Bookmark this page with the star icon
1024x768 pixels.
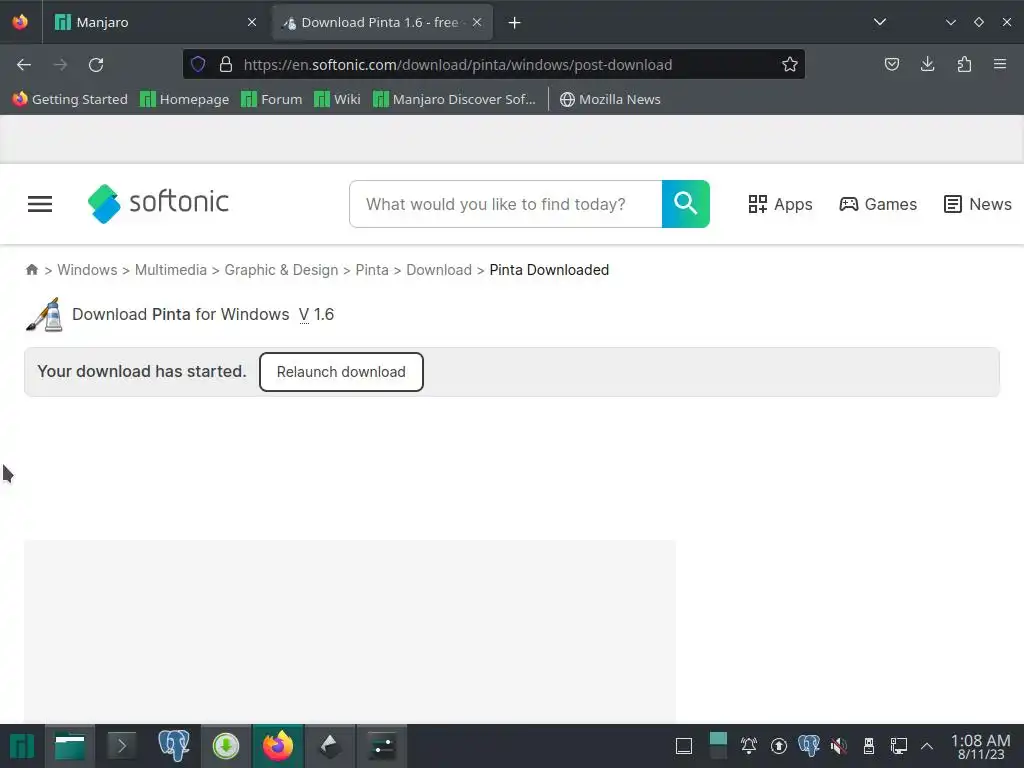tap(790, 65)
